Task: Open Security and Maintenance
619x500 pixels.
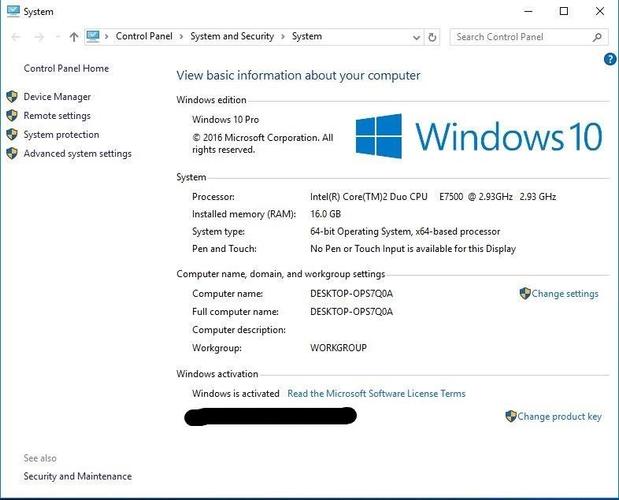Action: 77,476
